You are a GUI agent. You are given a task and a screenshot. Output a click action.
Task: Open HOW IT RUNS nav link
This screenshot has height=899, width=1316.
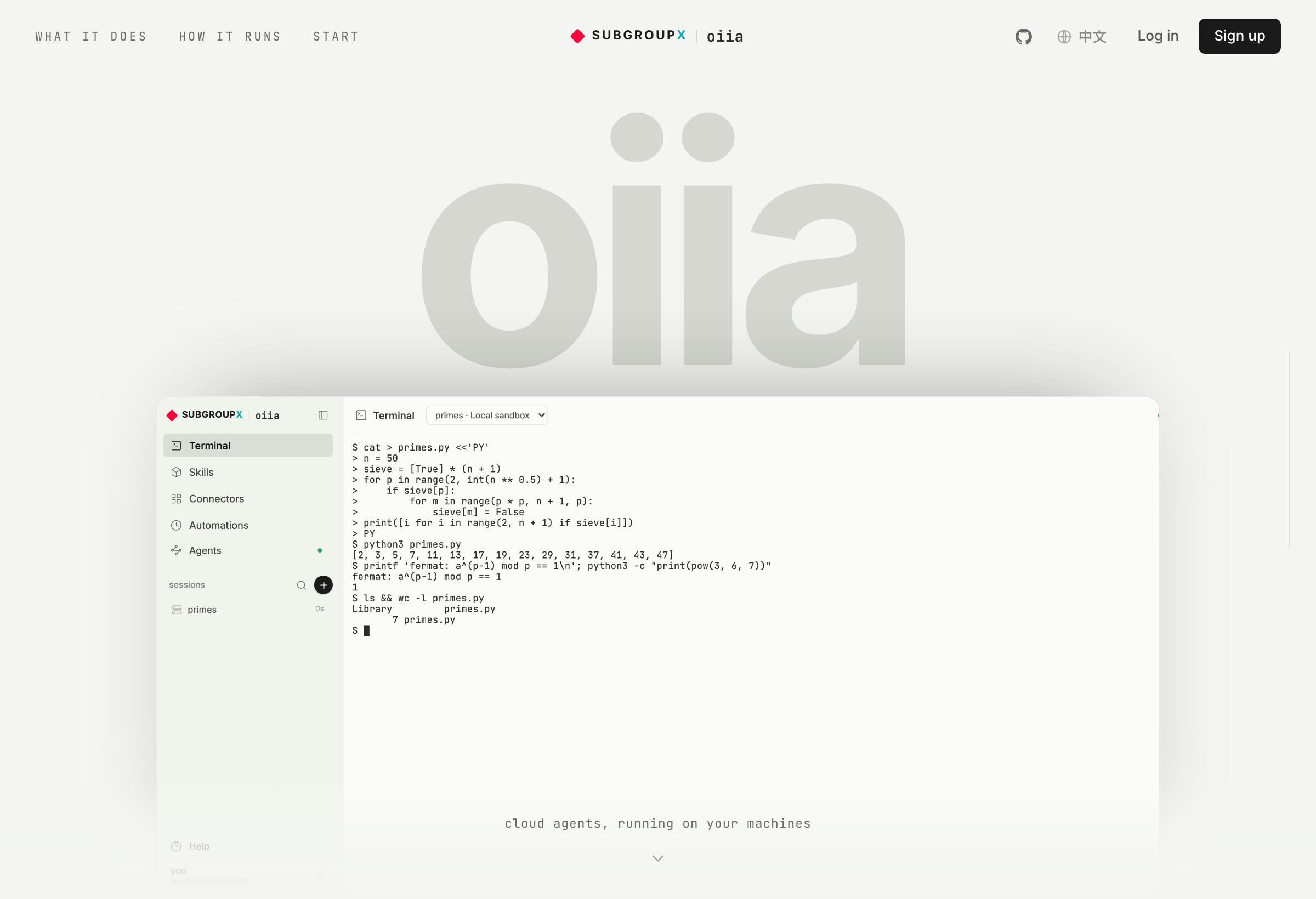pos(230,36)
